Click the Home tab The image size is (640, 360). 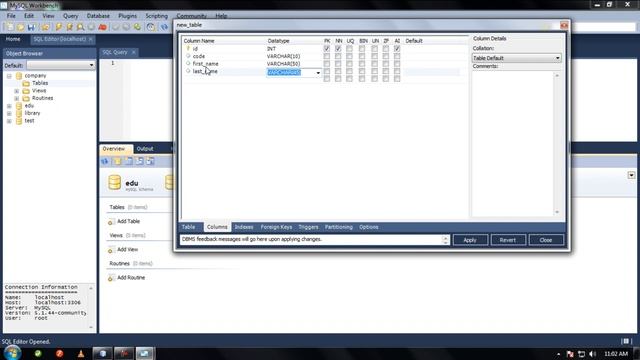[x=13, y=39]
